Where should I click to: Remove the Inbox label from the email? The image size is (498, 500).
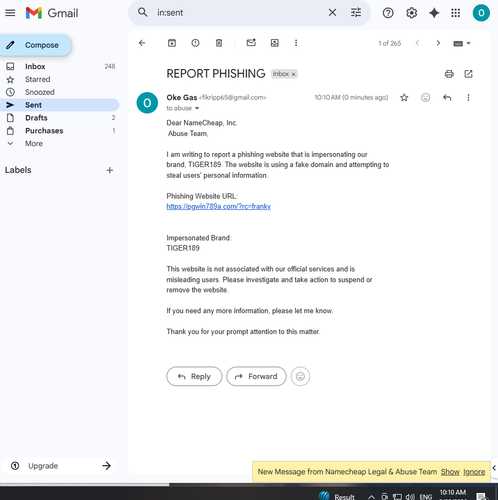point(293,74)
